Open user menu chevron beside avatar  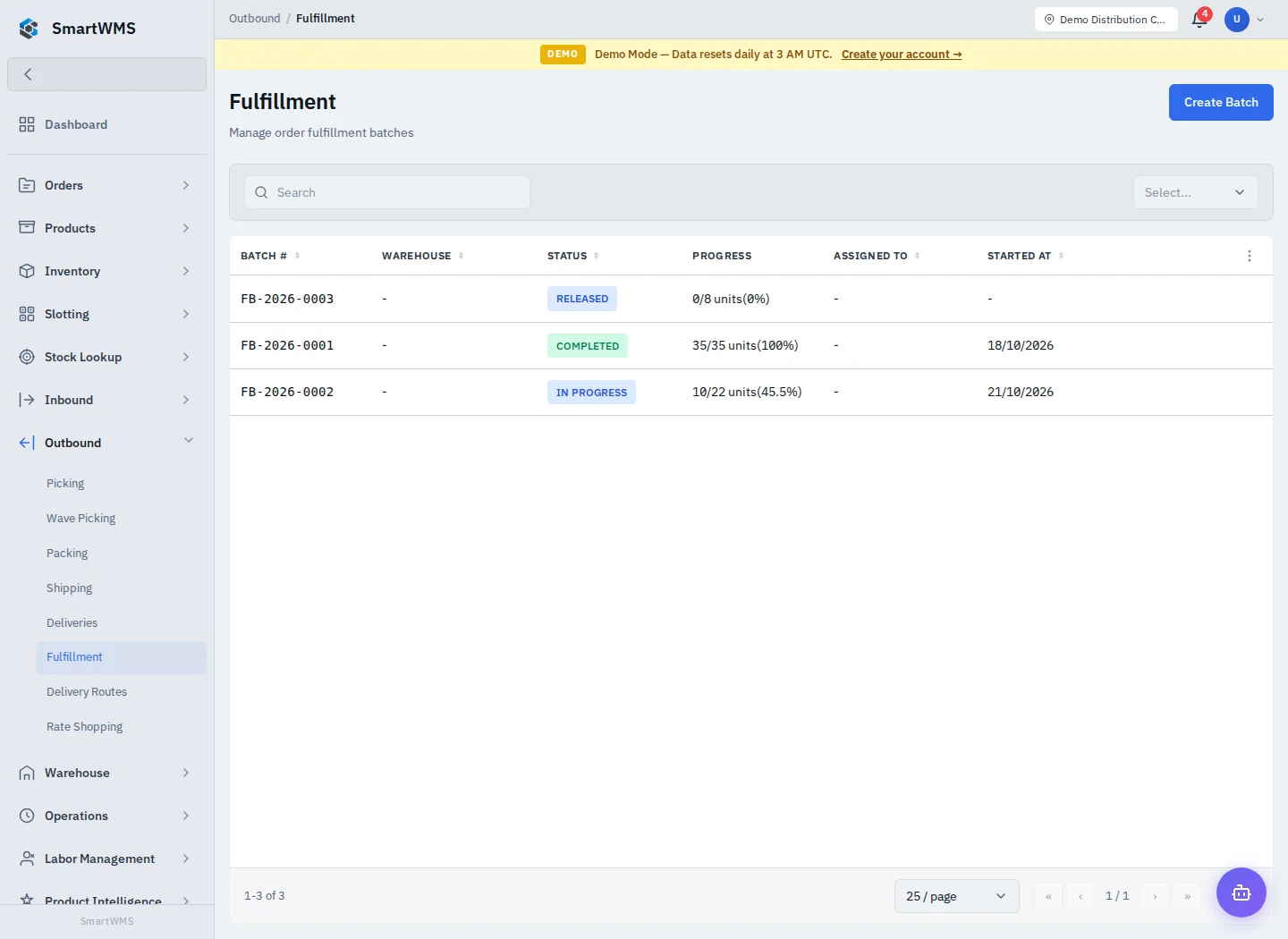(x=1260, y=20)
